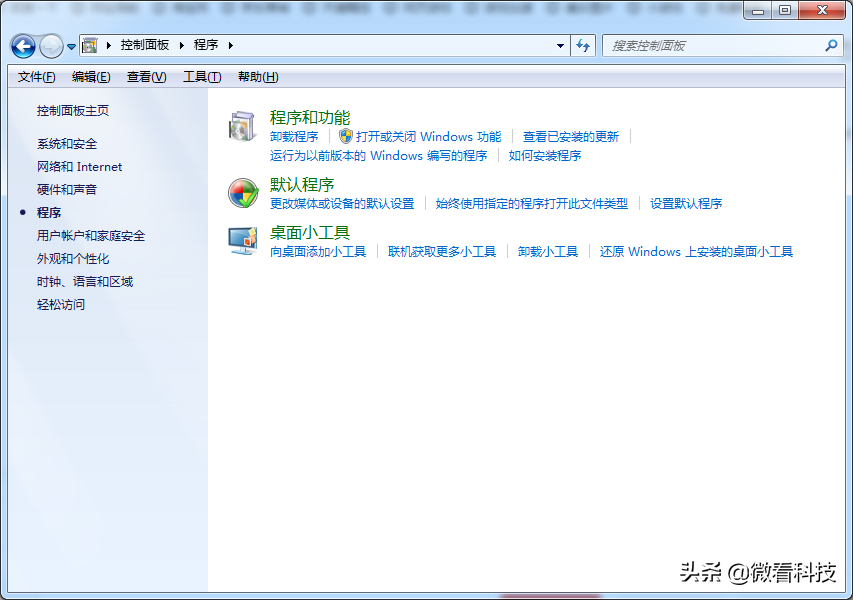Click 如何安装程序 link
Screen dimensions: 853x600
point(545,156)
